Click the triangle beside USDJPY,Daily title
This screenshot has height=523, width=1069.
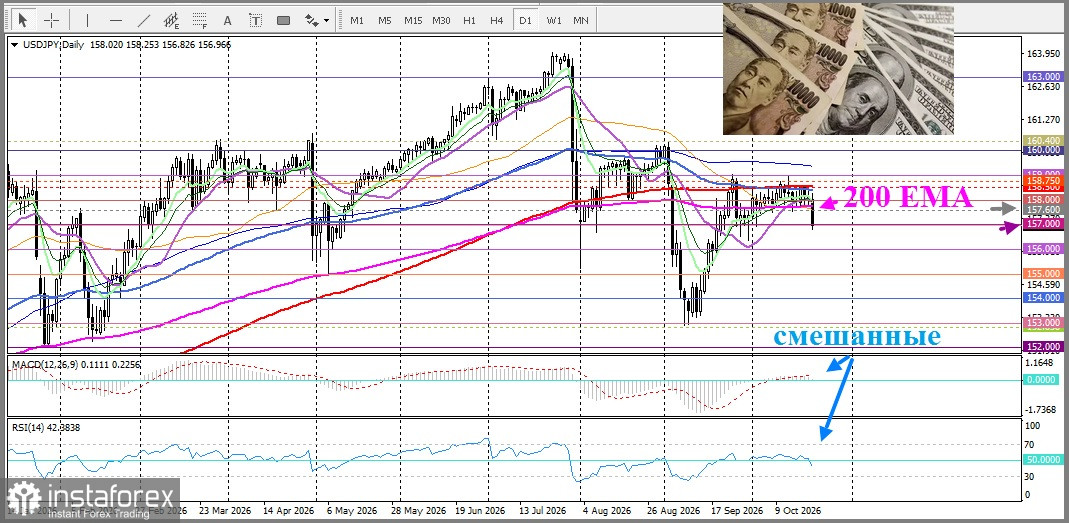pyautogui.click(x=15, y=44)
